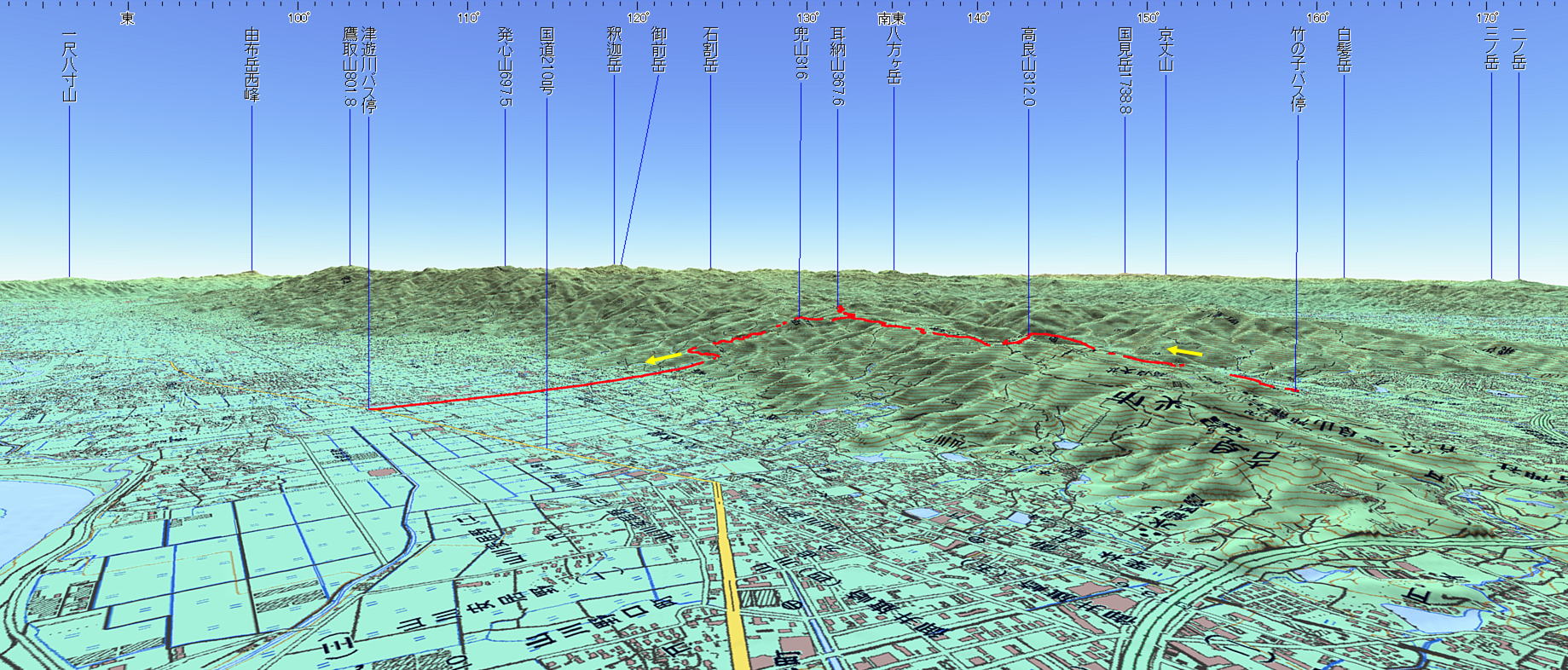The image size is (1568, 670).
Task: Click the yellow highway at bottom center
Action: pos(732,580)
